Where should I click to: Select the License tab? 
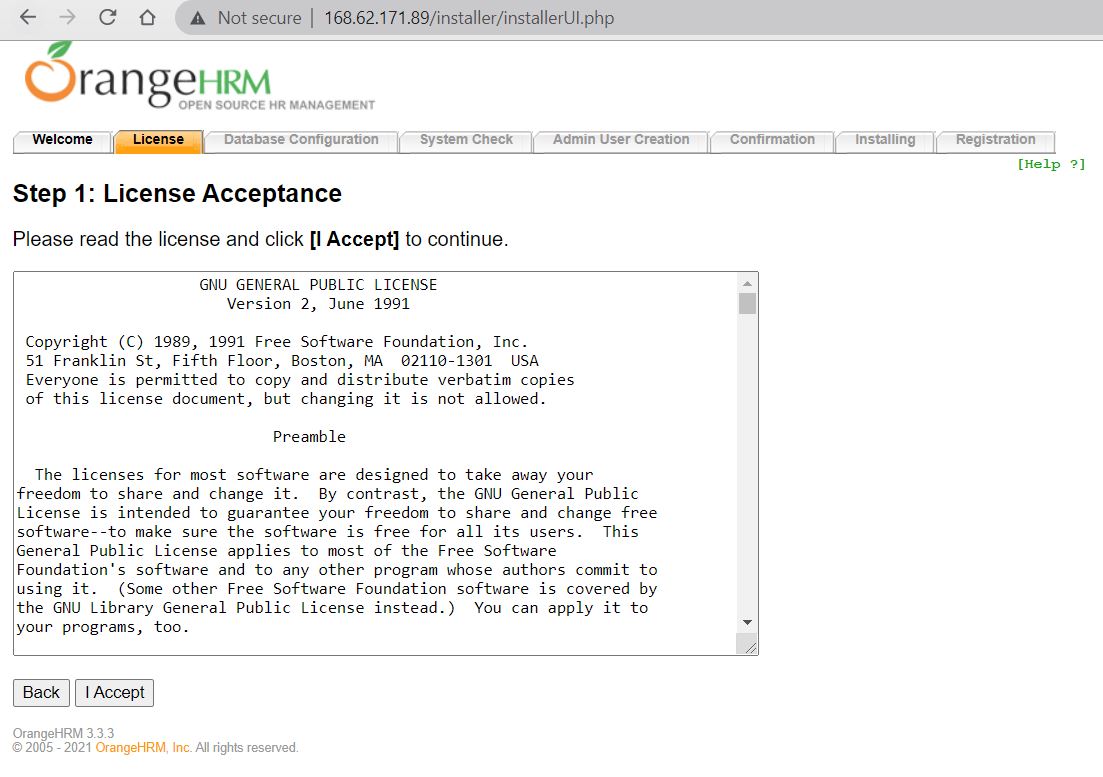[158, 140]
